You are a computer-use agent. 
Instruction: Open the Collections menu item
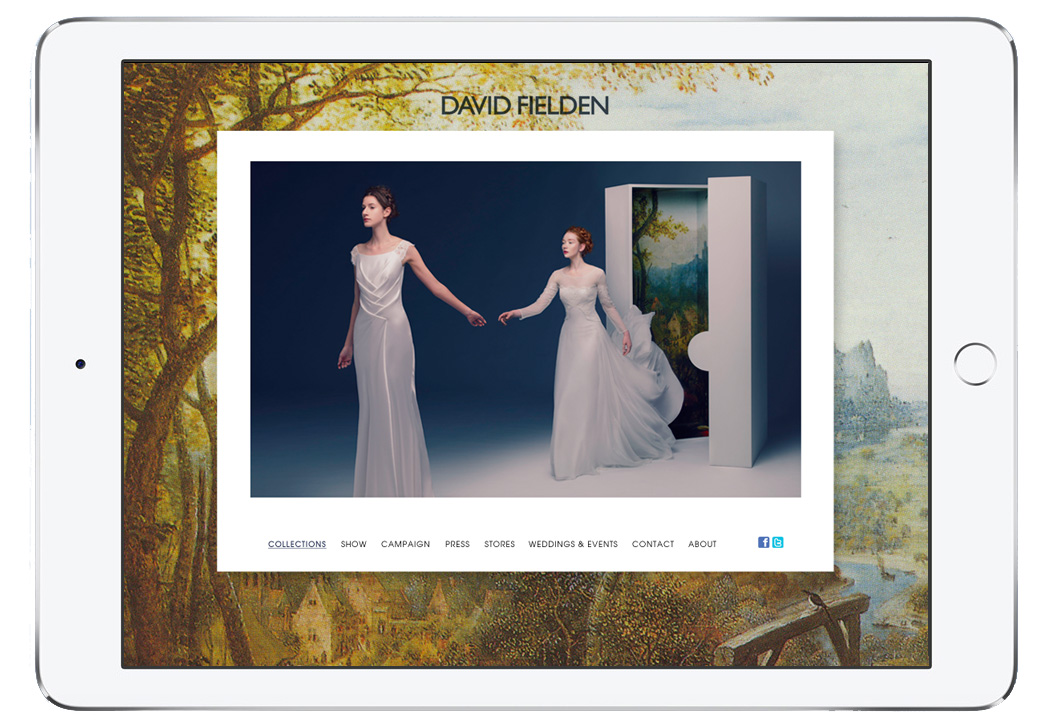[x=297, y=544]
